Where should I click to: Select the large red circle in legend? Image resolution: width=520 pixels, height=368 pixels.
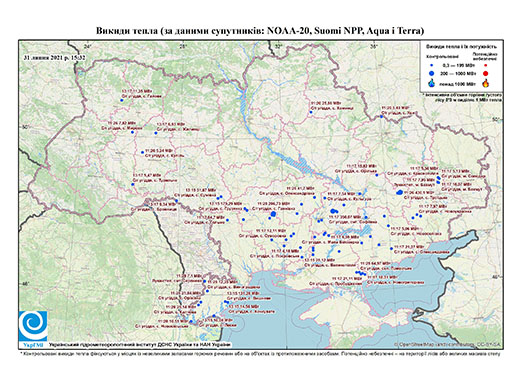pos(485,73)
